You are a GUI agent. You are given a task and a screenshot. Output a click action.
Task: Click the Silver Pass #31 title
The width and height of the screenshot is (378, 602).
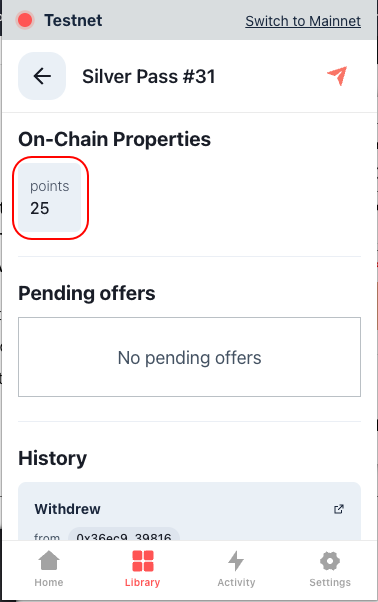click(149, 76)
